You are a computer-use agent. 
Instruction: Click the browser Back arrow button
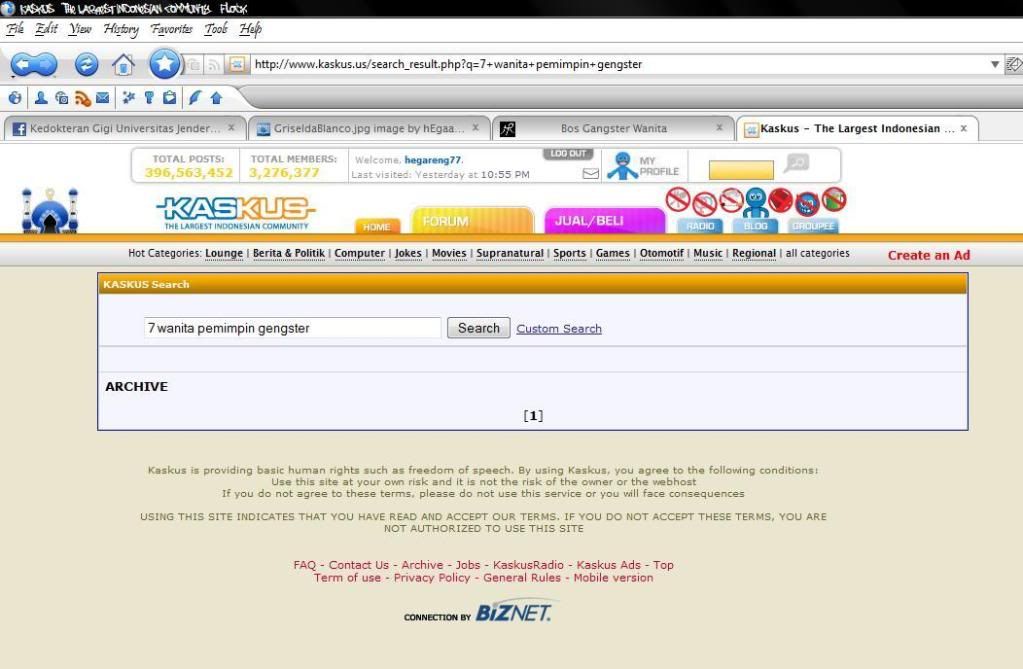pyautogui.click(x=22, y=65)
